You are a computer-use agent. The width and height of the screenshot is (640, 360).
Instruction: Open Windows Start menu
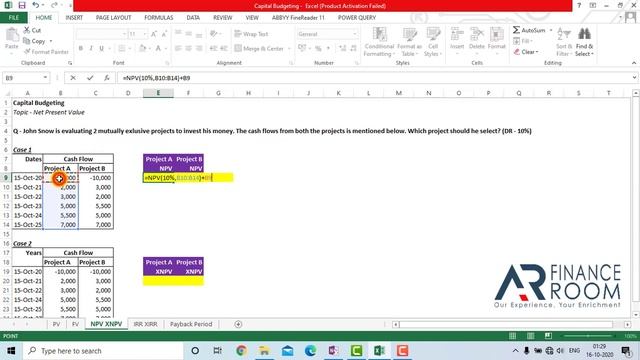(x=11, y=351)
